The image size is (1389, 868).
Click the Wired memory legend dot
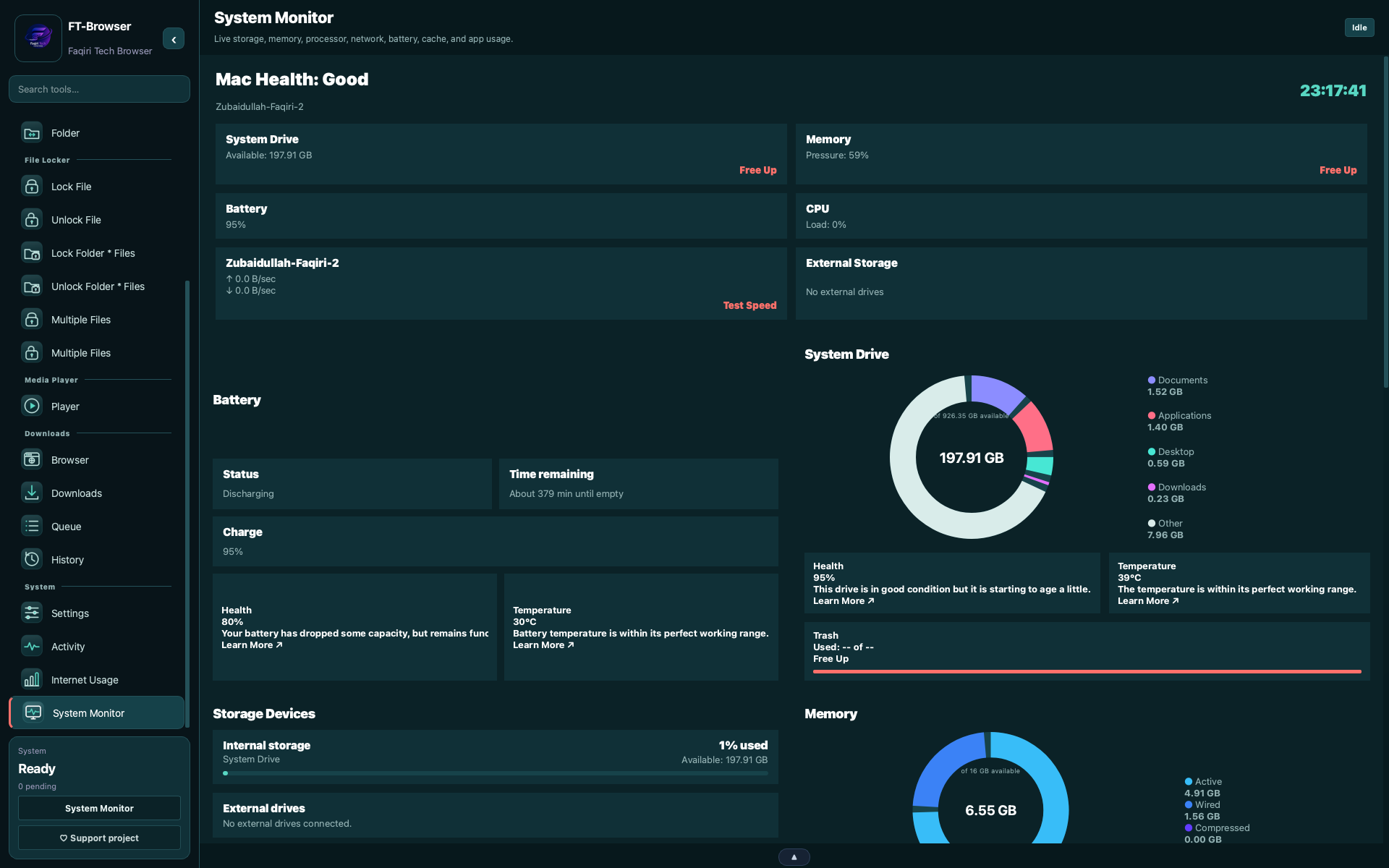pyautogui.click(x=1188, y=805)
